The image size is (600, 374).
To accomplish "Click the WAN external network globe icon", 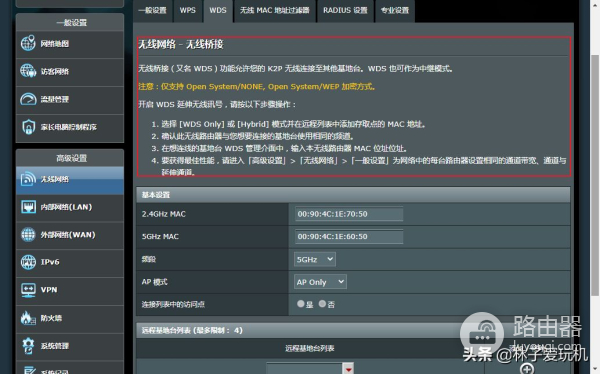I will 28,234.
